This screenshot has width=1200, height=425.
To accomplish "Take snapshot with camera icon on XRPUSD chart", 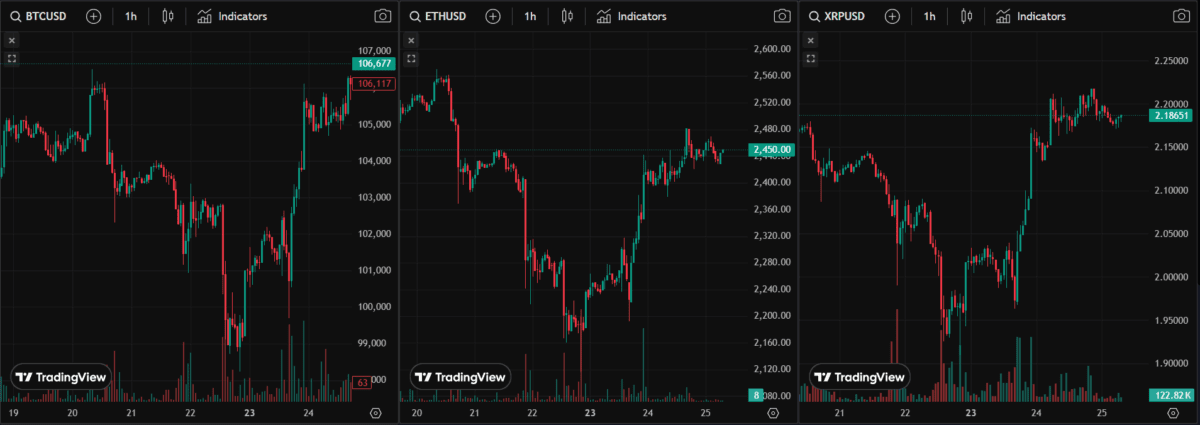I will (x=1182, y=16).
